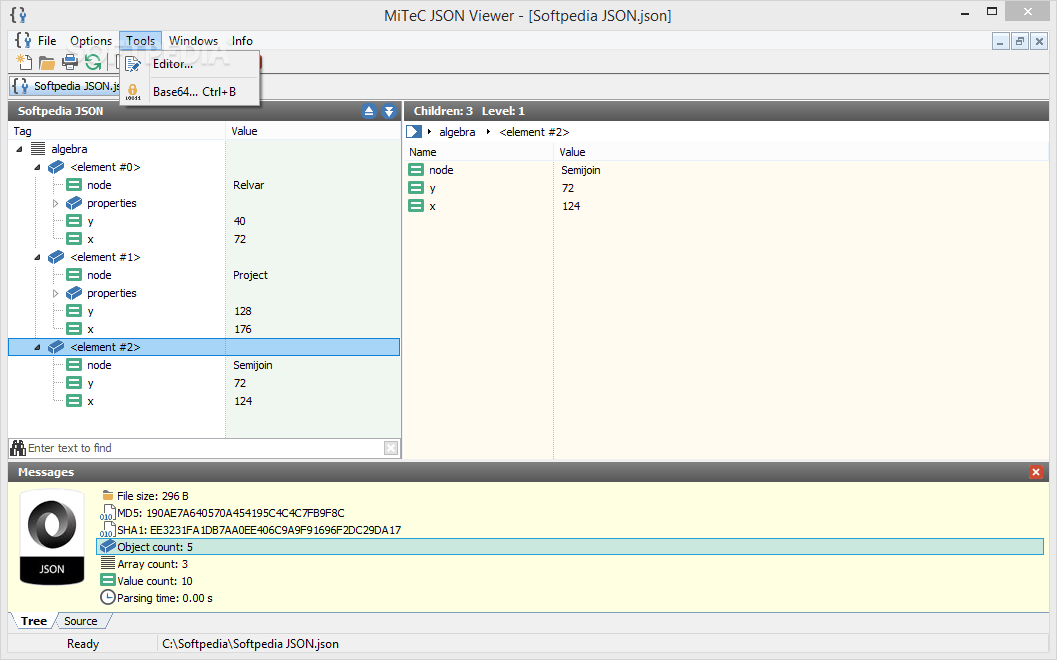Choose Editor... from the Tools menu
The image size is (1057, 660).
click(x=189, y=64)
